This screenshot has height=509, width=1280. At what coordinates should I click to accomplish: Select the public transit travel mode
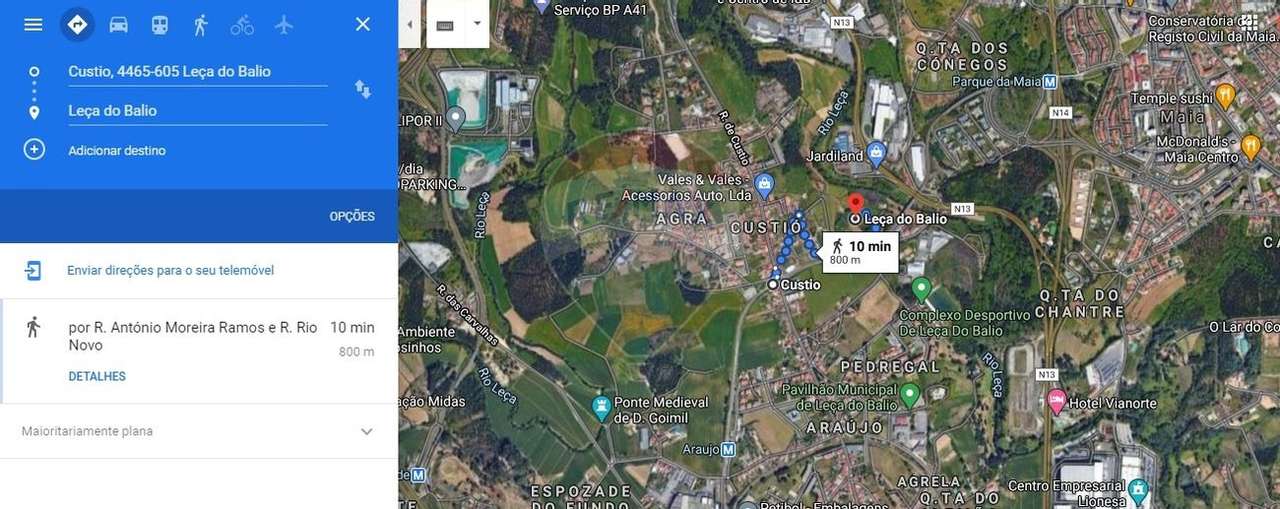[x=160, y=24]
